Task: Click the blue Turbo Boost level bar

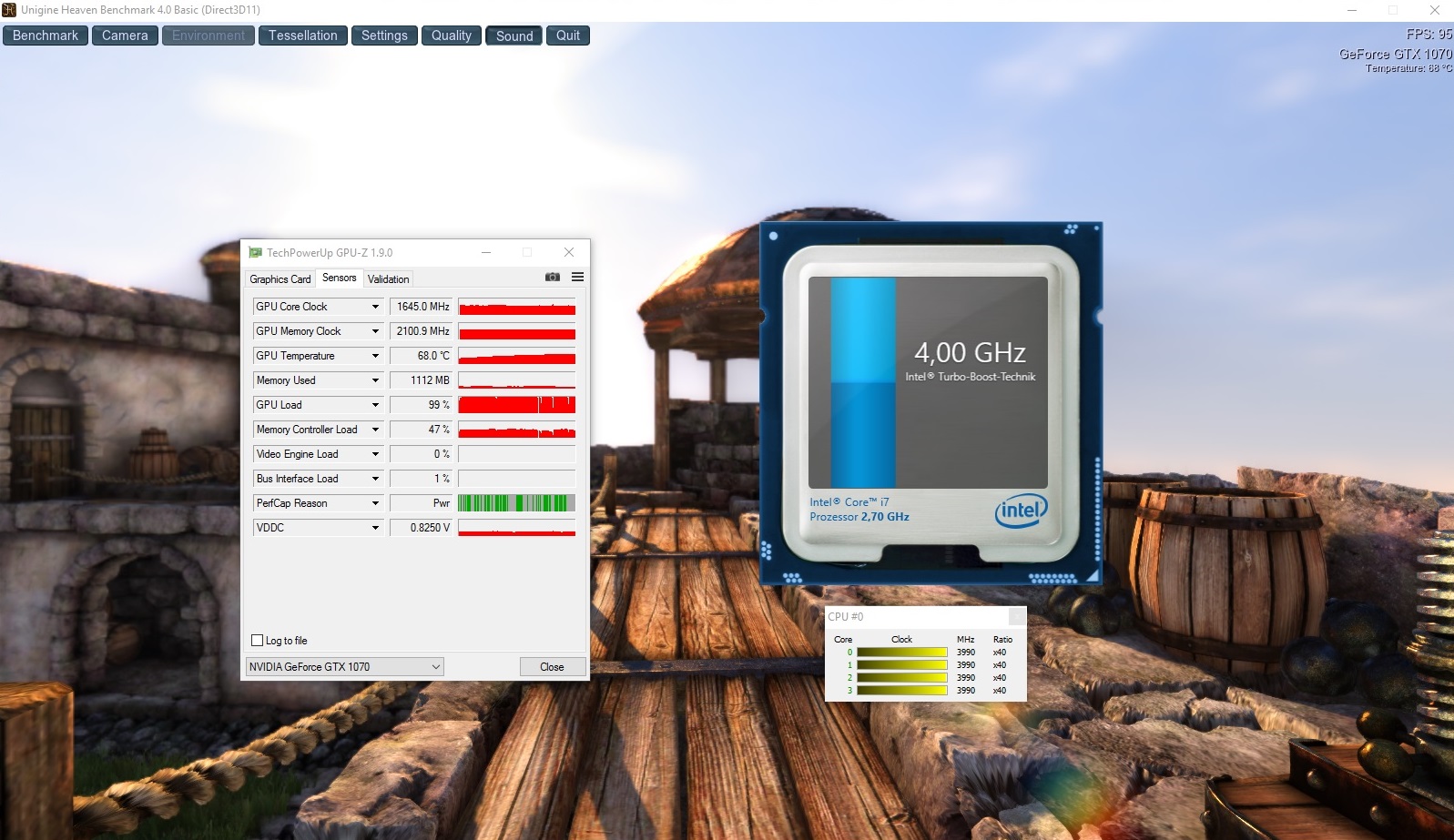Action: (863, 382)
